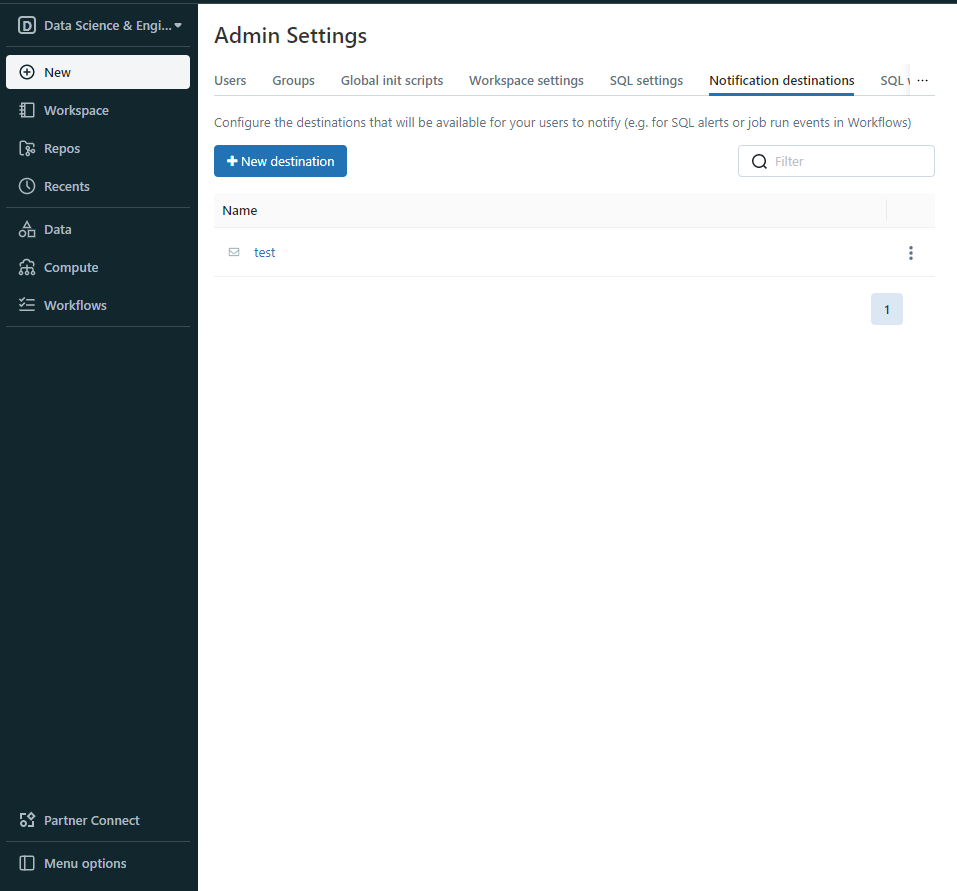The image size is (957, 891).
Task: Open Workspace via its sidebar icon
Action: pos(27,110)
